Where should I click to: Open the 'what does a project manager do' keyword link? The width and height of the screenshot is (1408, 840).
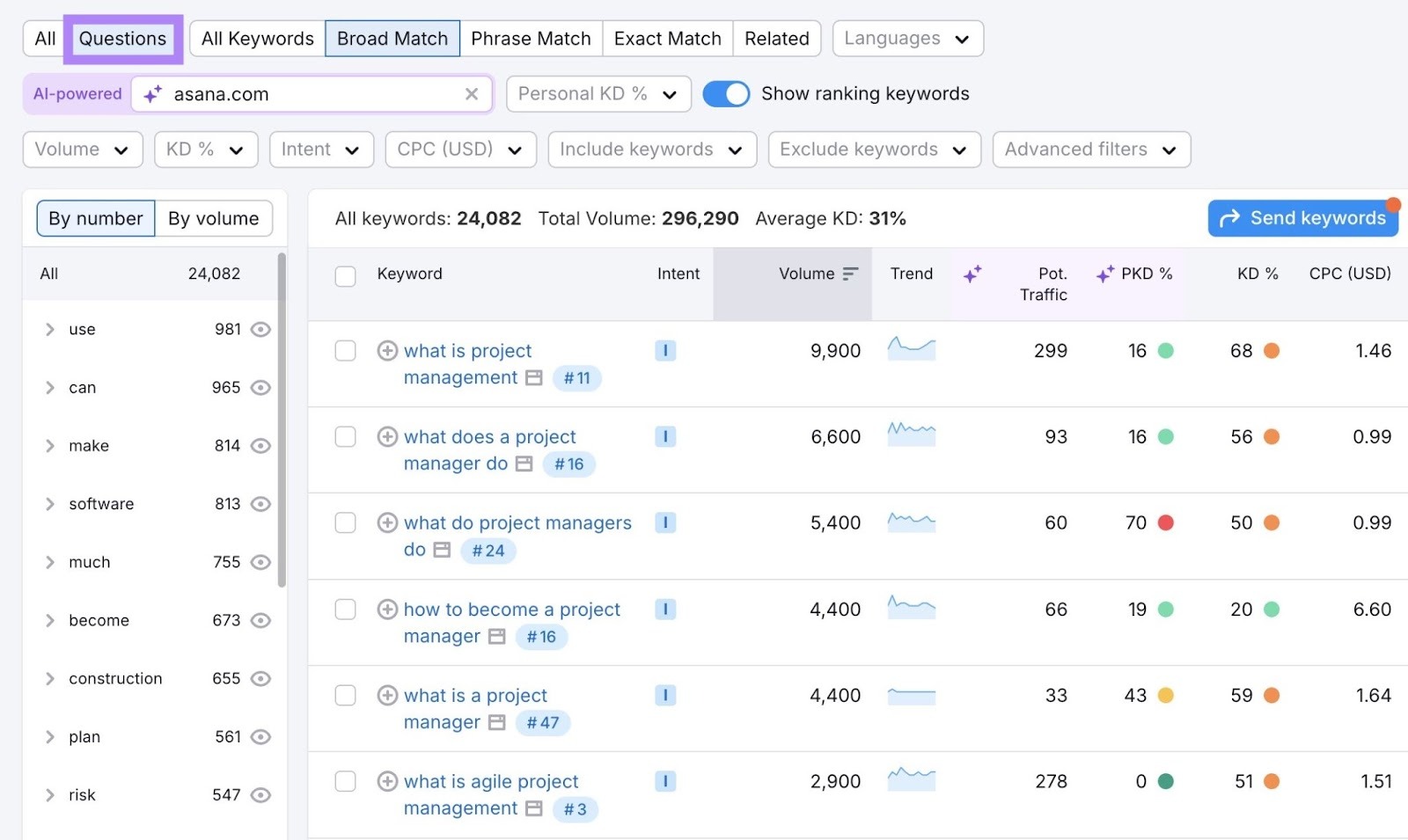click(x=489, y=436)
